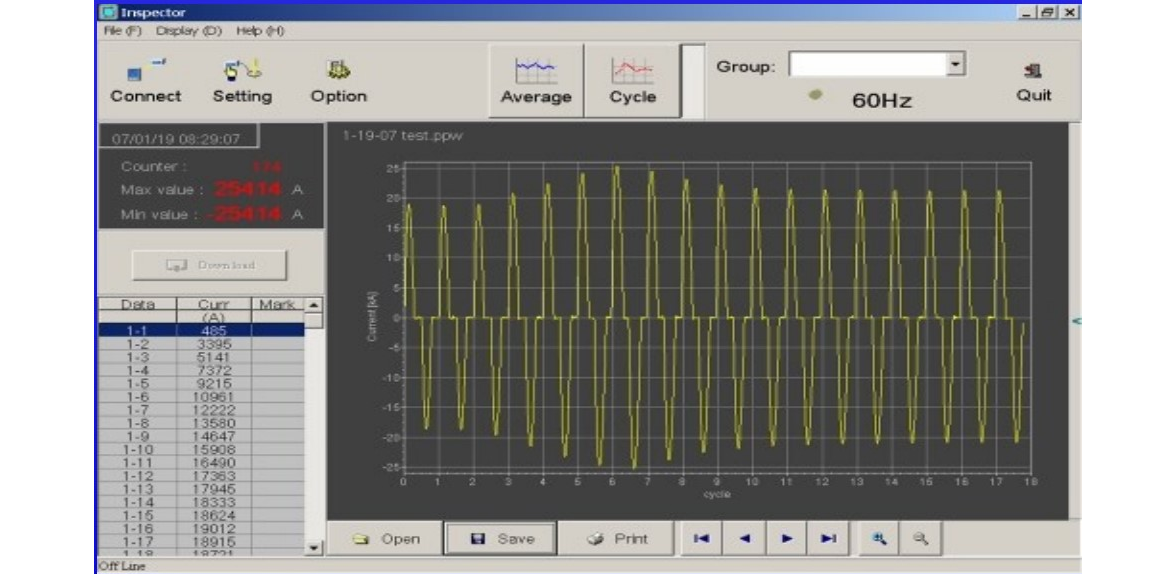Click the Print button
The height and width of the screenshot is (574, 1171).
619,539
